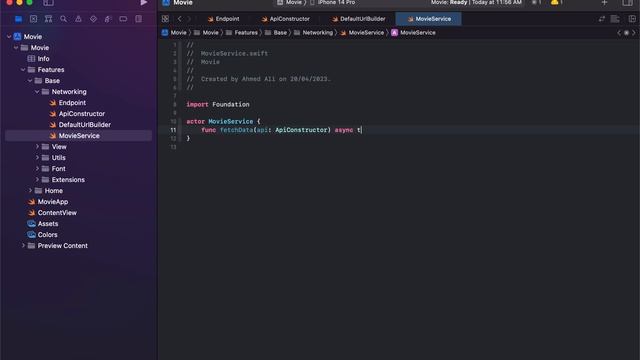Open the editor options lines menu
Image resolution: width=640 pixels, height=360 pixels.
pos(615,19)
